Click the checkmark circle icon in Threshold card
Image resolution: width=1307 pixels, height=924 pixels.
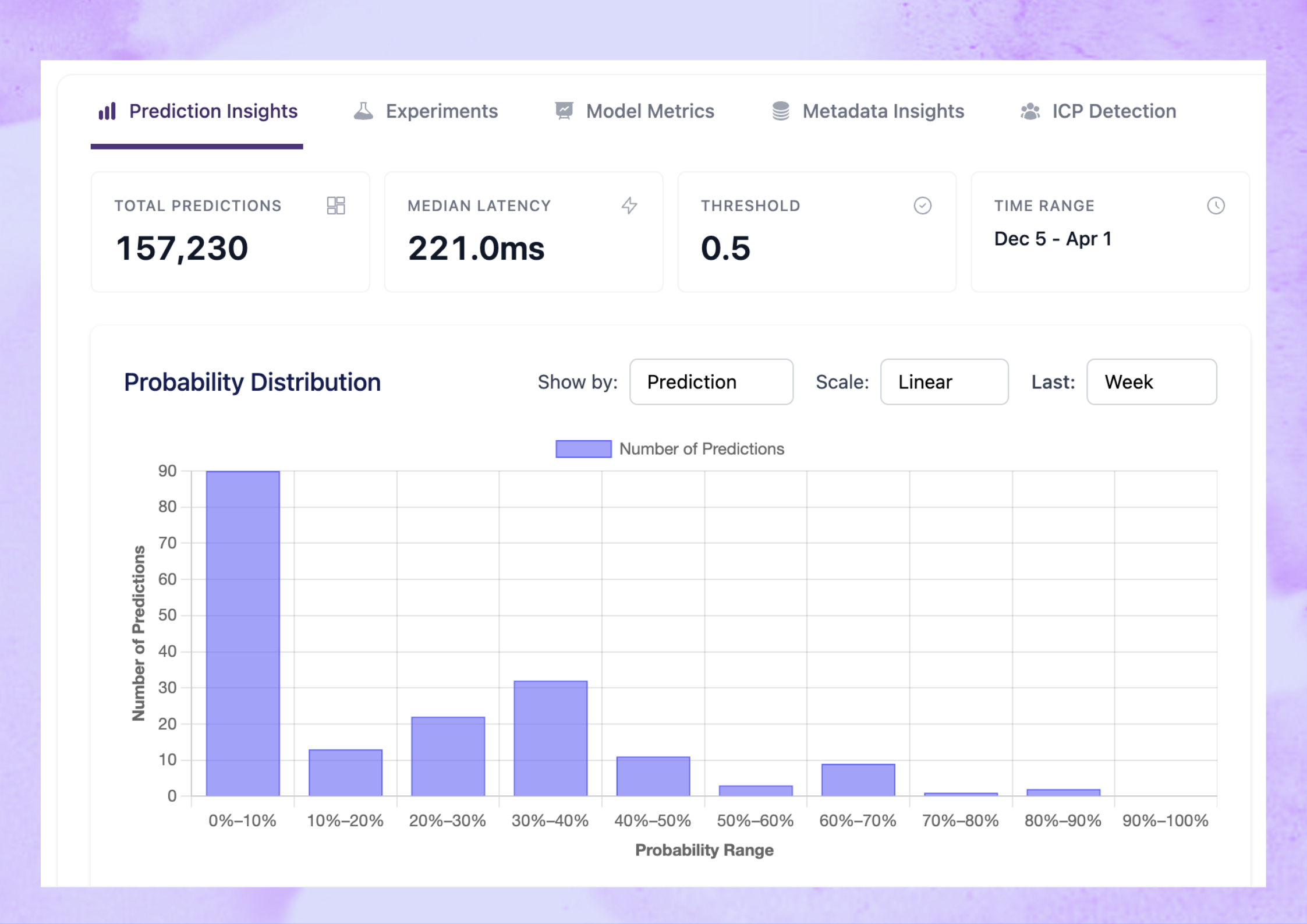click(x=922, y=206)
